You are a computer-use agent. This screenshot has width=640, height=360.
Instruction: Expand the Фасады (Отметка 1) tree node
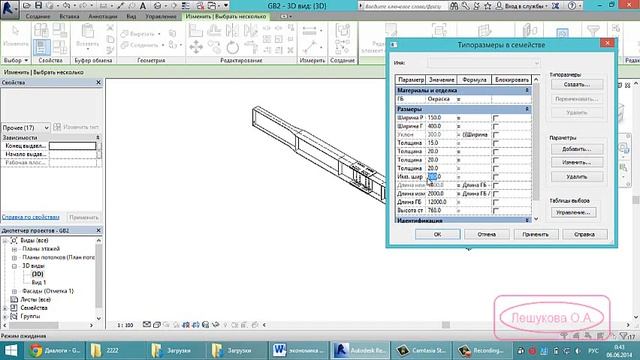(14, 291)
